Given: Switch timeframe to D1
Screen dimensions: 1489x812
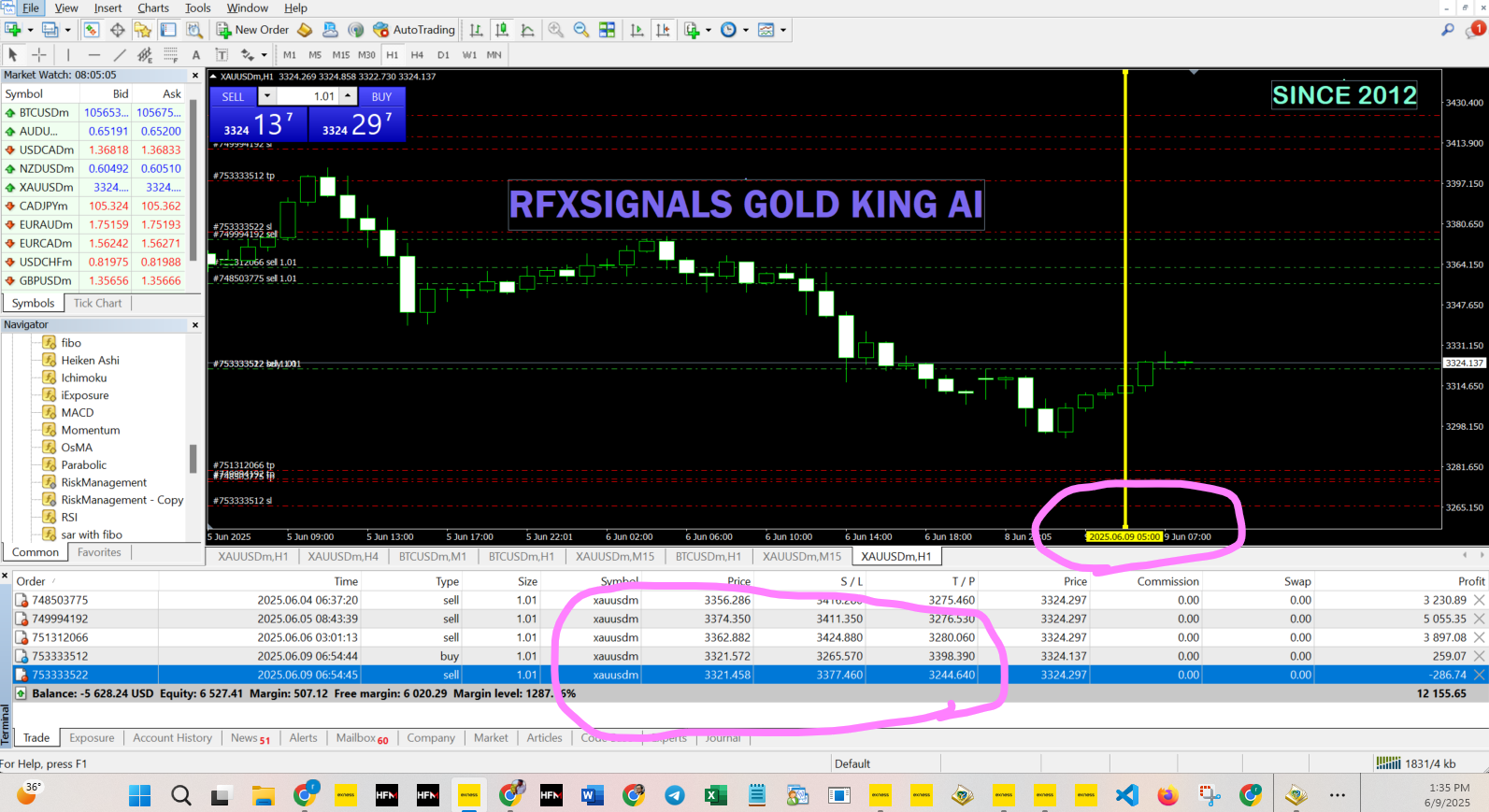Looking at the screenshot, I should coord(443,55).
